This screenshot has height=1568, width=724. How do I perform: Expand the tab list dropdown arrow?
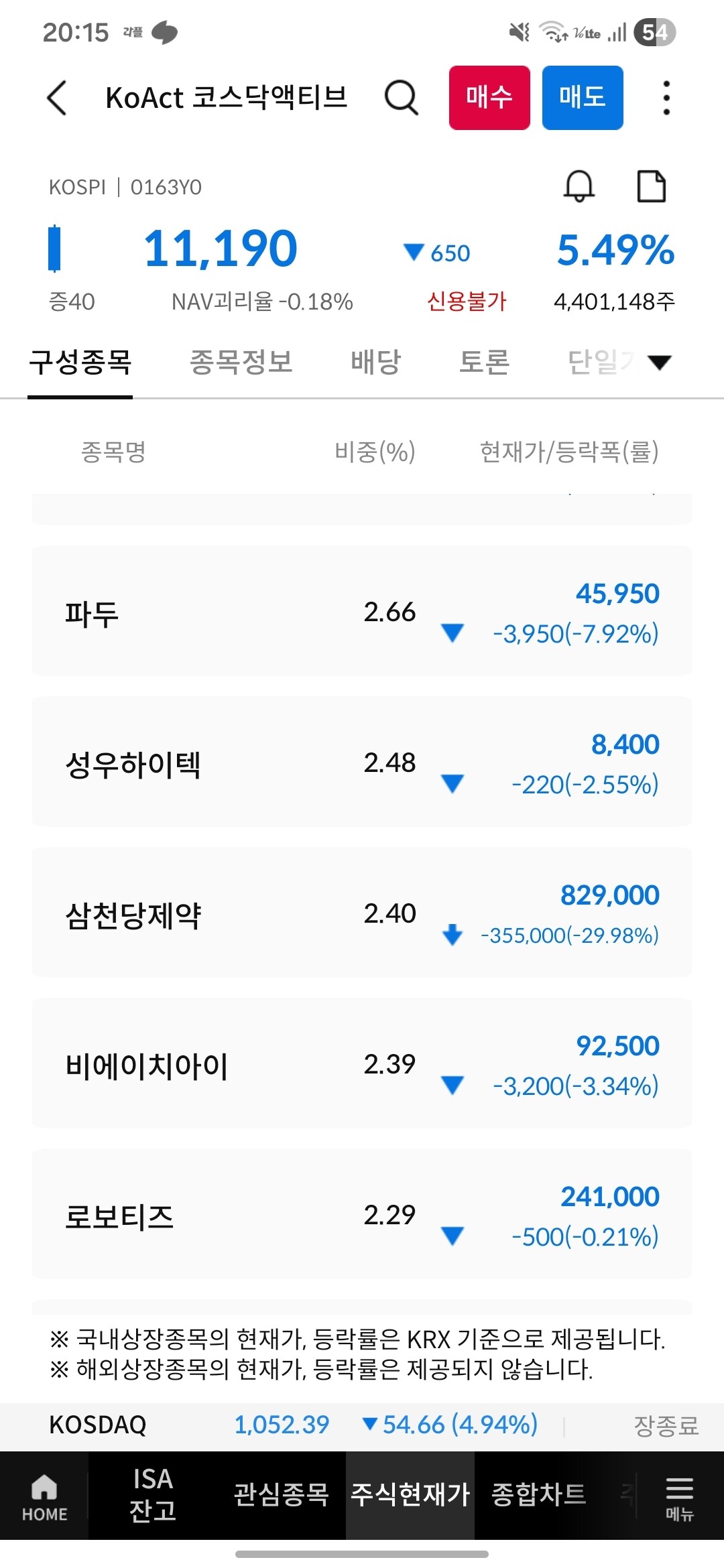point(660,363)
